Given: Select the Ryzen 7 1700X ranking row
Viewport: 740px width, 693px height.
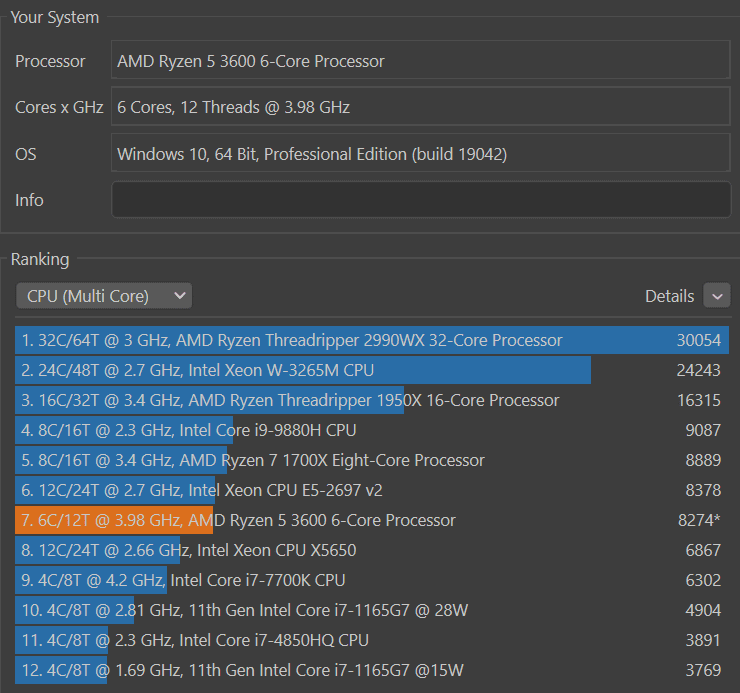Looking at the screenshot, I should tap(372, 460).
